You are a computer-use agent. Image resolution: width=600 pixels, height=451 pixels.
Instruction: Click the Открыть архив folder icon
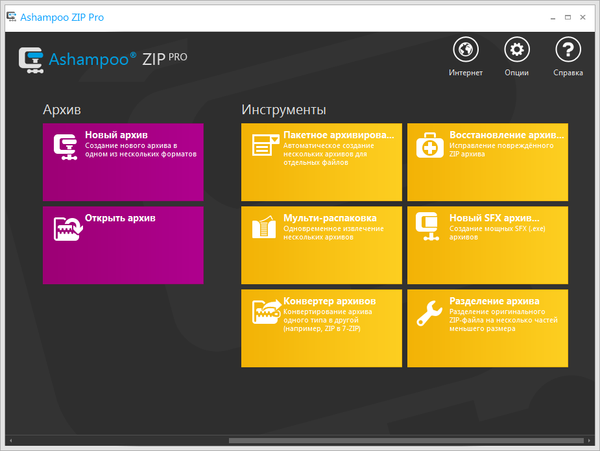tap(67, 227)
